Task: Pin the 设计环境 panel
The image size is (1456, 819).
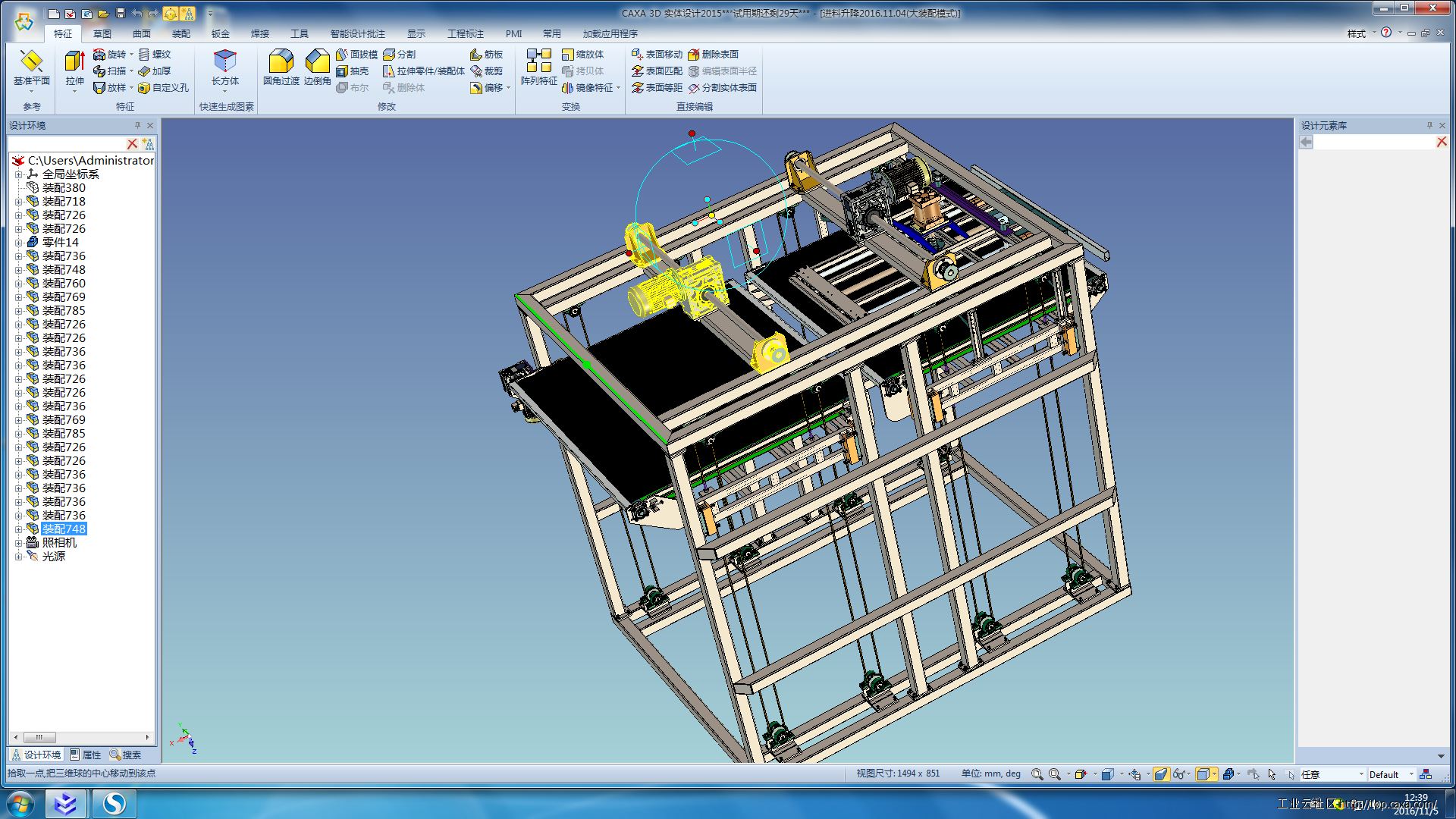Action: pyautogui.click(x=137, y=125)
